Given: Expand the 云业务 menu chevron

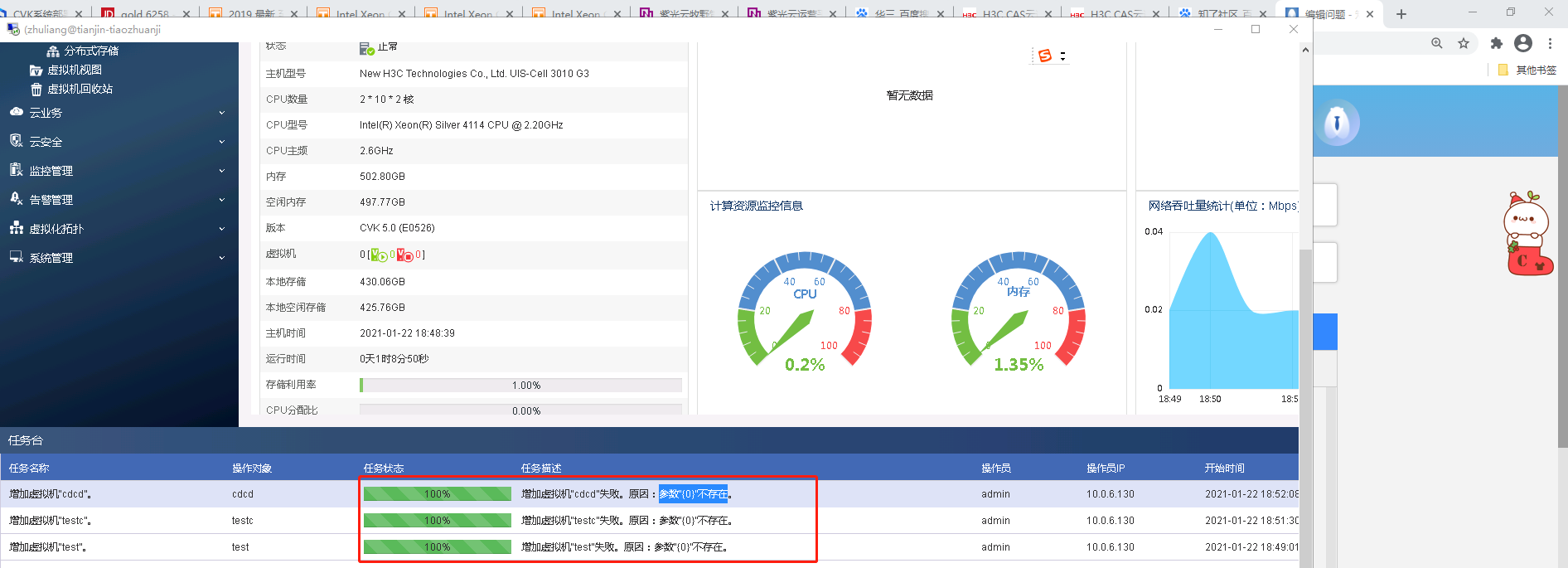Looking at the screenshot, I should (x=221, y=113).
